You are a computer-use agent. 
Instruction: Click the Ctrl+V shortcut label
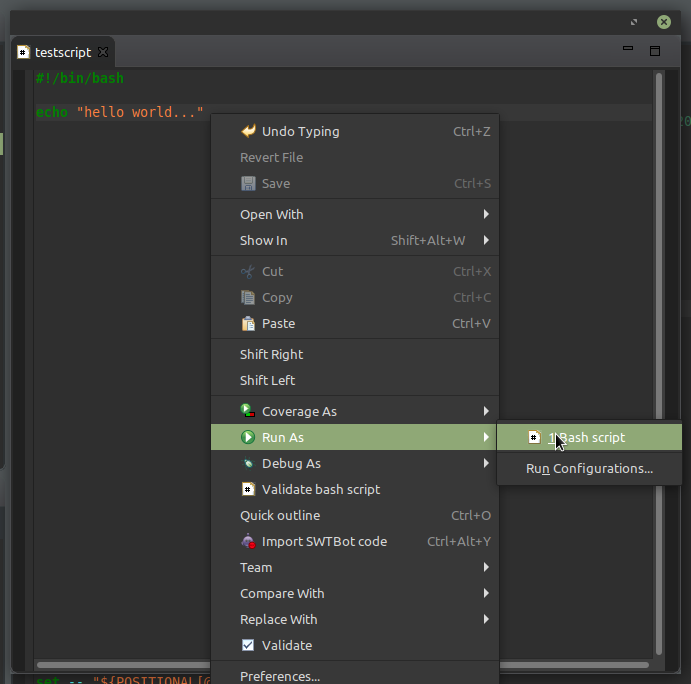click(471, 323)
